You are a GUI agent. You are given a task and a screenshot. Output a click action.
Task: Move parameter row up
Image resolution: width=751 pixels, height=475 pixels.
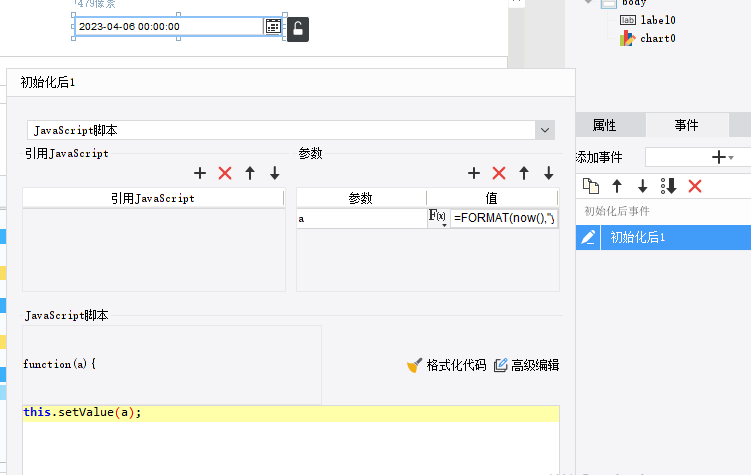pyautogui.click(x=523, y=173)
